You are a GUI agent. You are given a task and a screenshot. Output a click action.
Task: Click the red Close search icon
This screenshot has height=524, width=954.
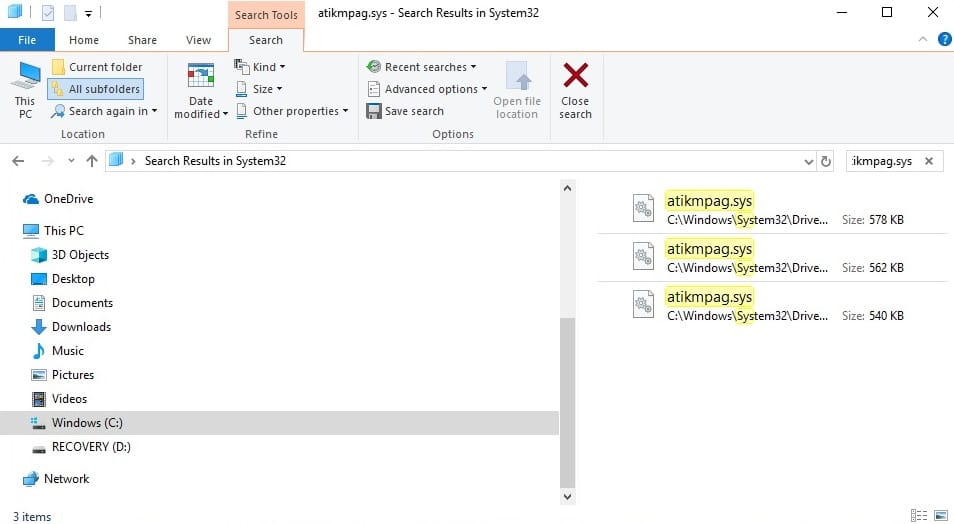pyautogui.click(x=575, y=77)
